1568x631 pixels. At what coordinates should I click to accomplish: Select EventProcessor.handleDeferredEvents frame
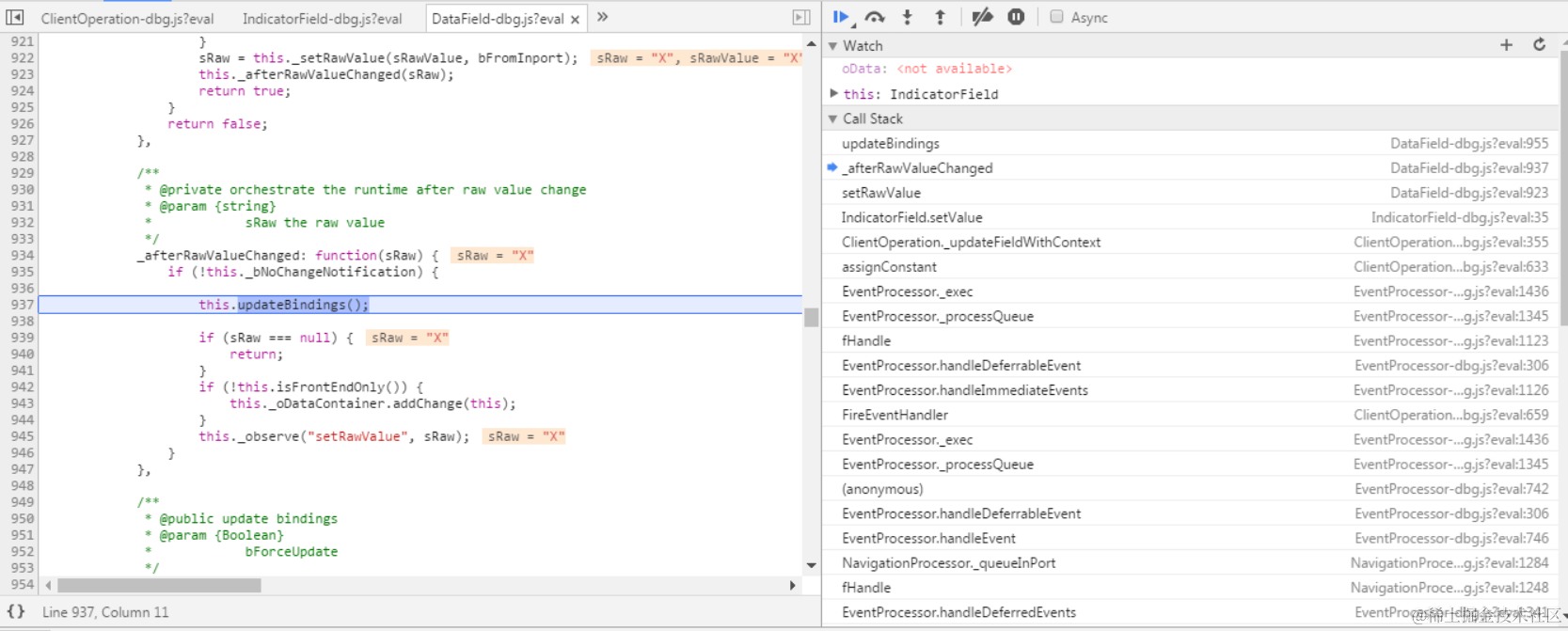[1190, 612]
